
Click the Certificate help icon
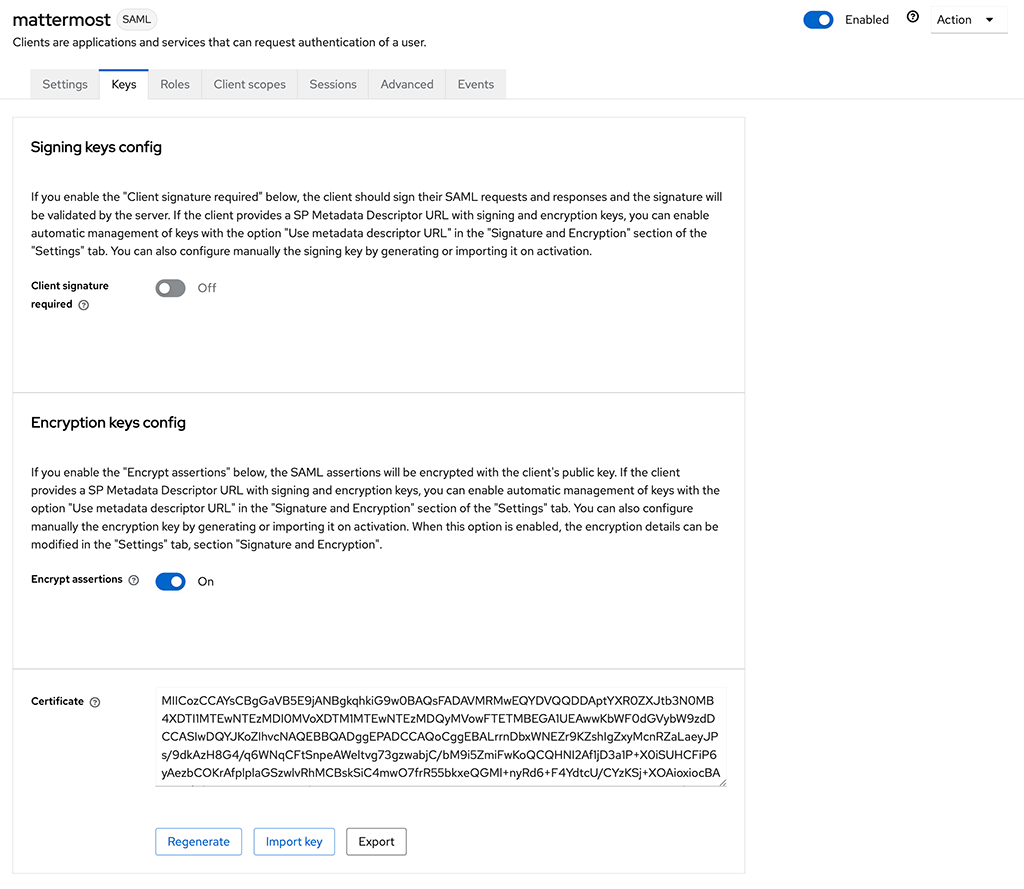pos(95,701)
